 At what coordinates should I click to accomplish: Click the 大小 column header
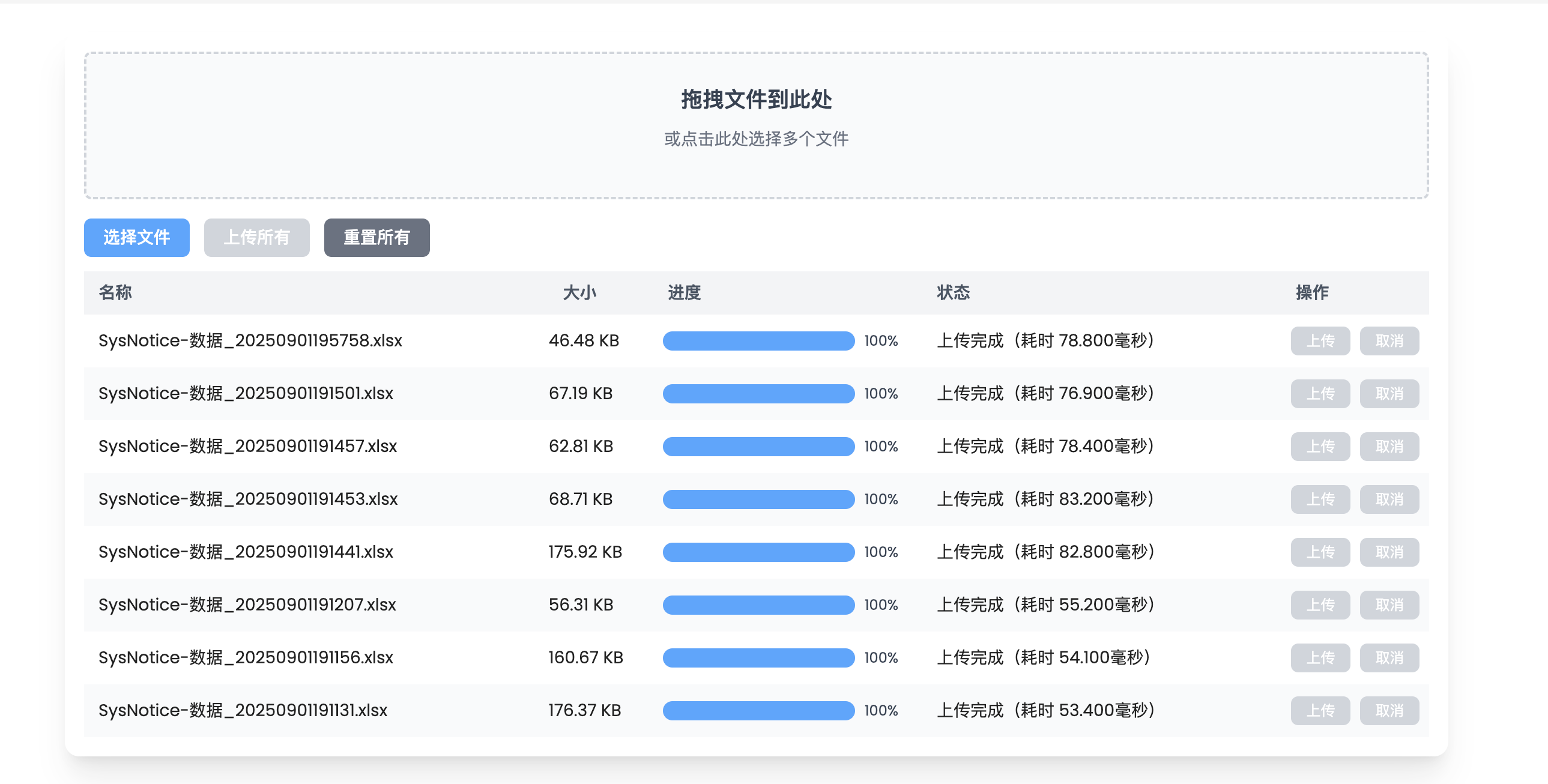pos(579,292)
